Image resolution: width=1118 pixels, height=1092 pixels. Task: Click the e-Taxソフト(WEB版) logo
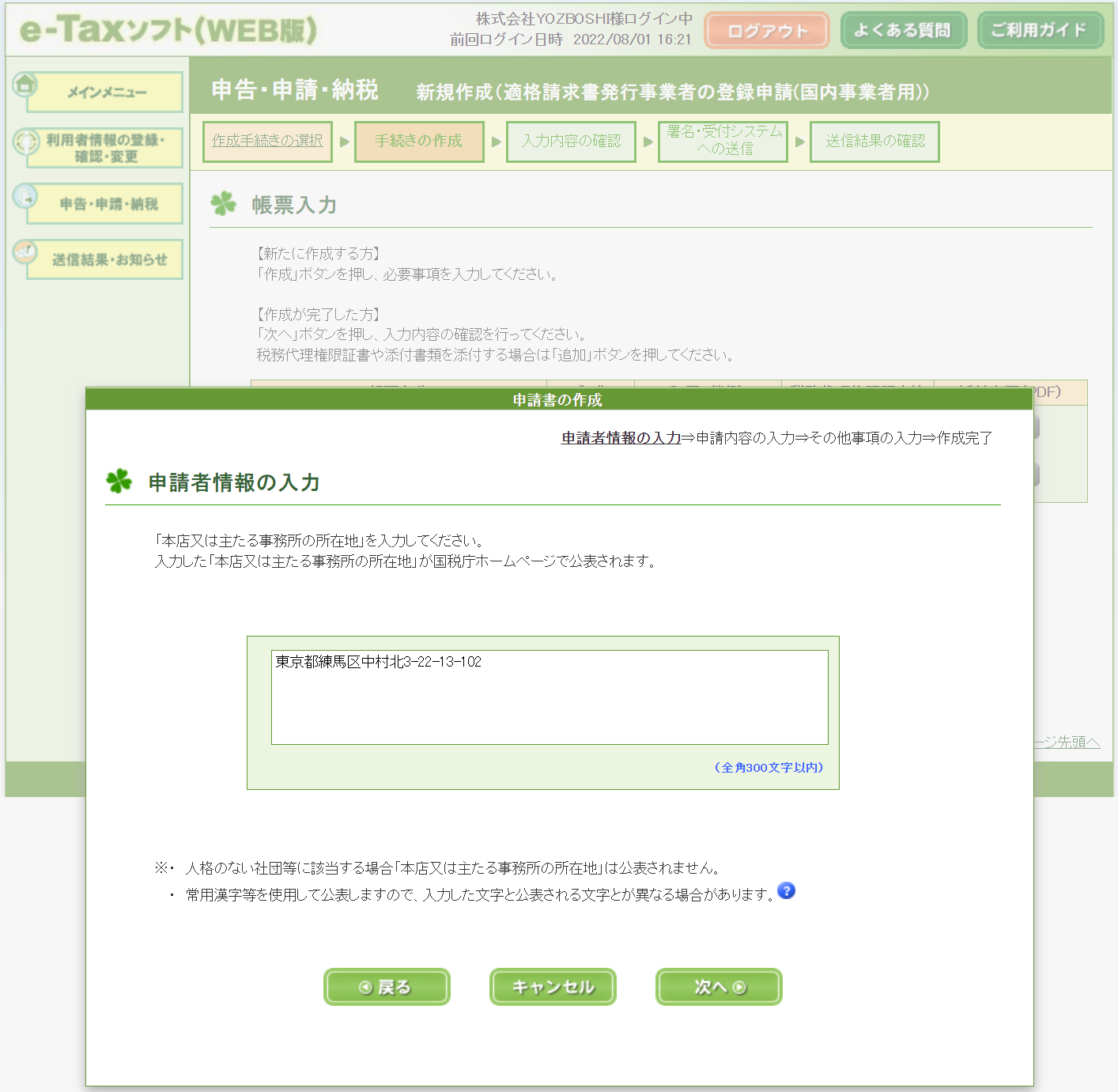(x=168, y=30)
